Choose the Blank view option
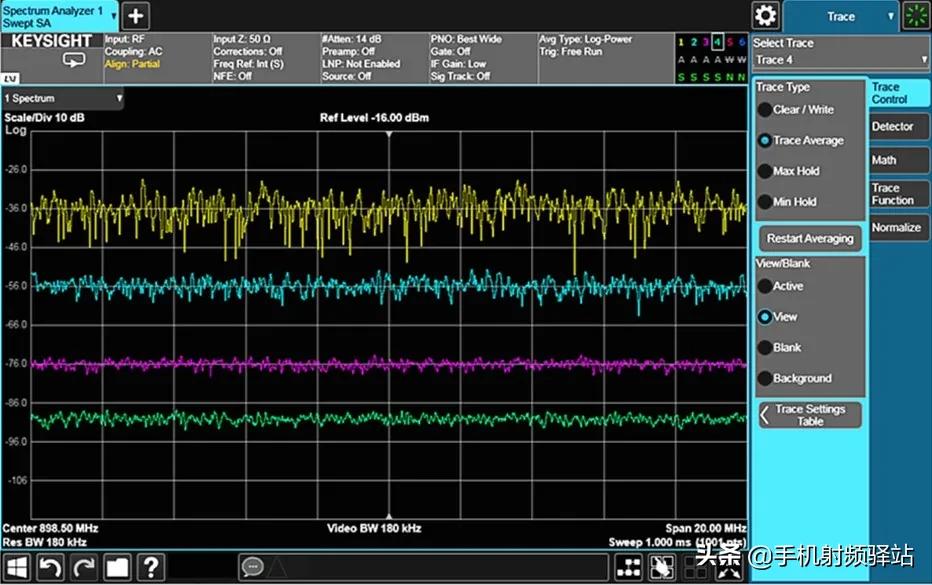Viewport: 932px width, 585px height. pos(786,348)
